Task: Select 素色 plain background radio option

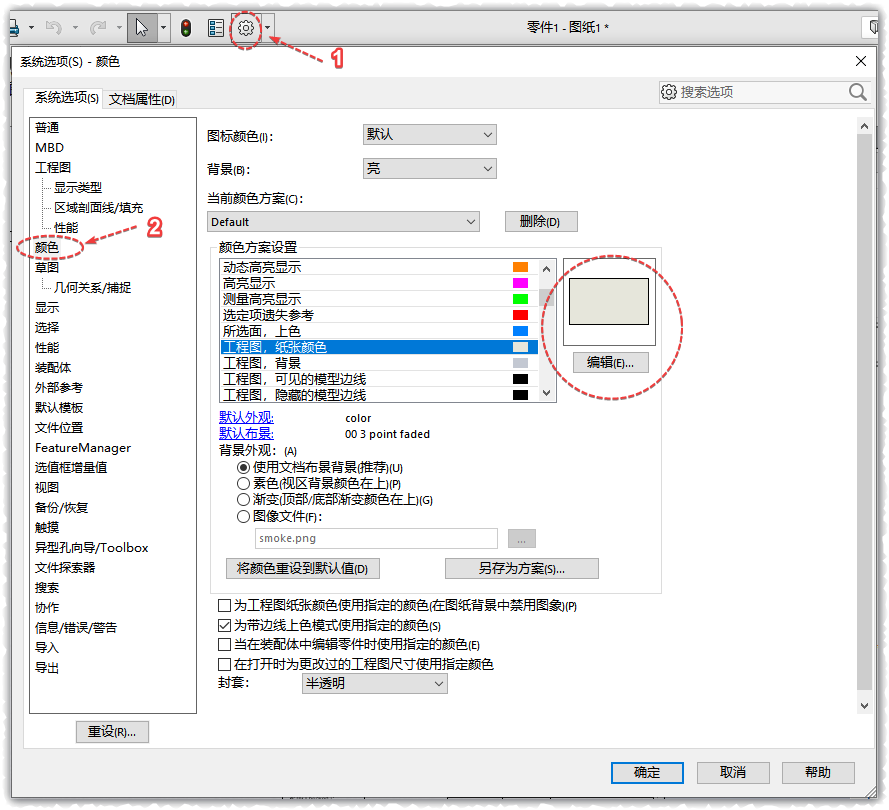Action: click(243, 484)
